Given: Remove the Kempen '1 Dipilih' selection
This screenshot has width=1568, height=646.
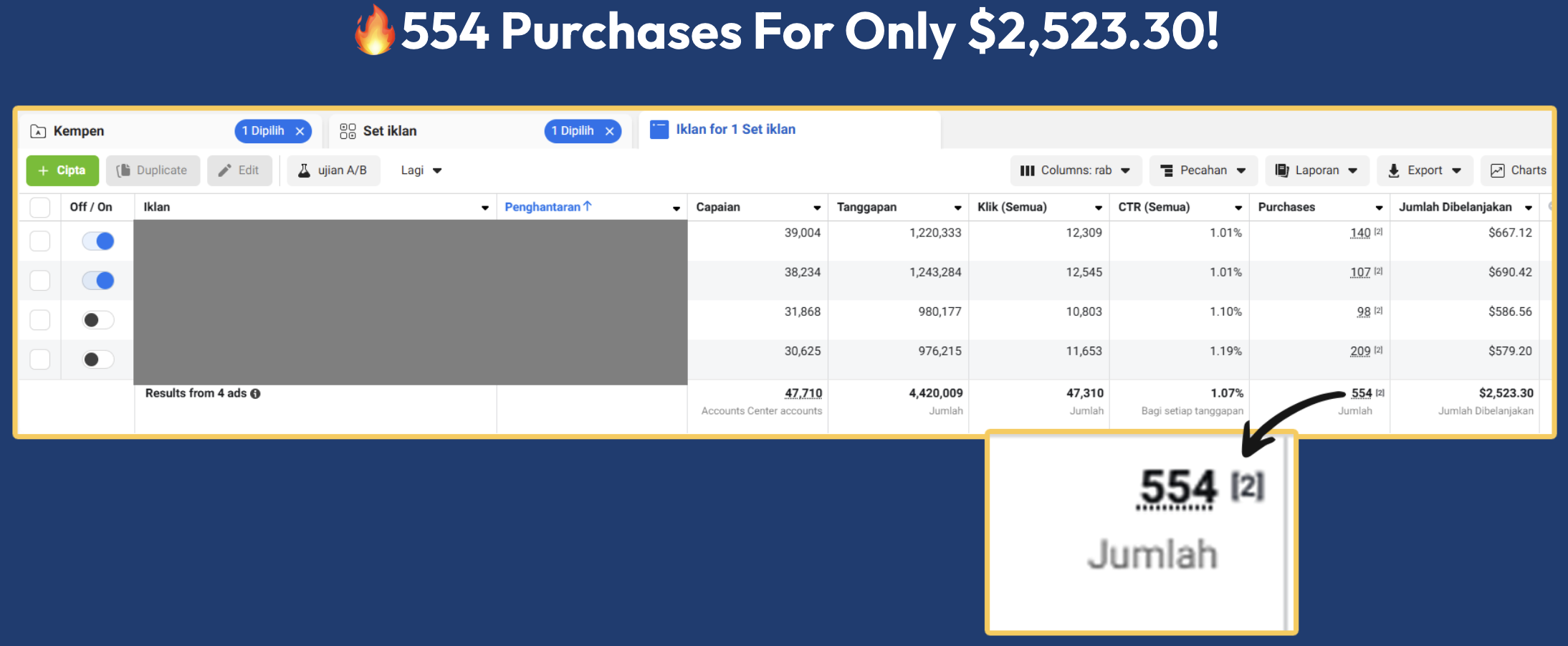Looking at the screenshot, I should (x=300, y=131).
